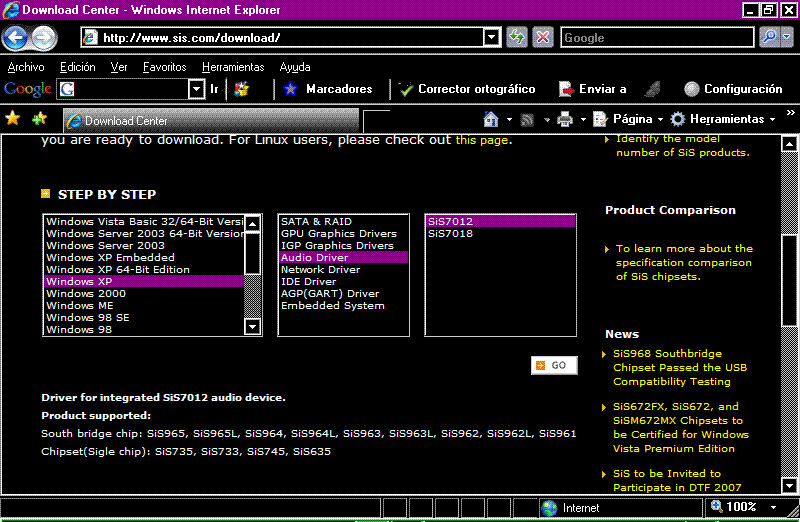
Task: Click the Forward navigation arrow
Action: 44,37
